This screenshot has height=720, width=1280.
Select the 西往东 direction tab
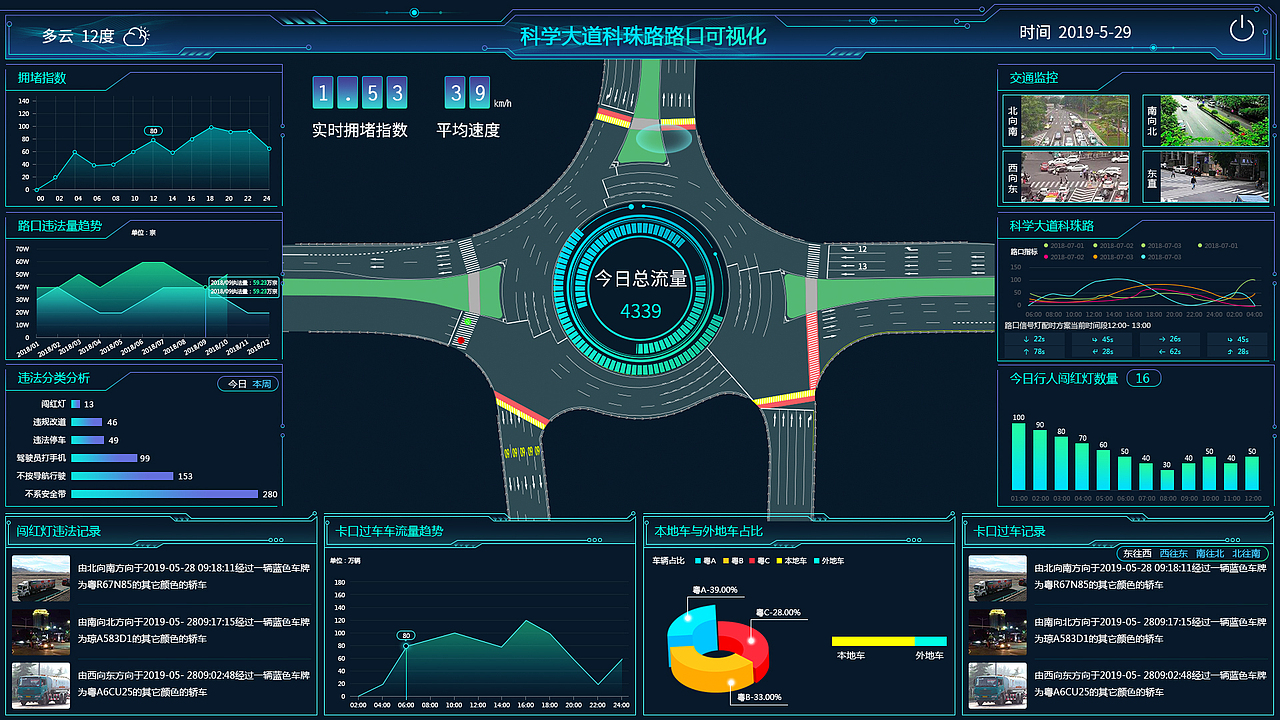coord(1173,553)
